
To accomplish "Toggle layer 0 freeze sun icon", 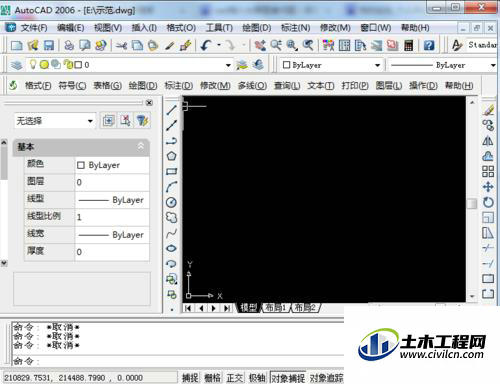I will [44, 65].
